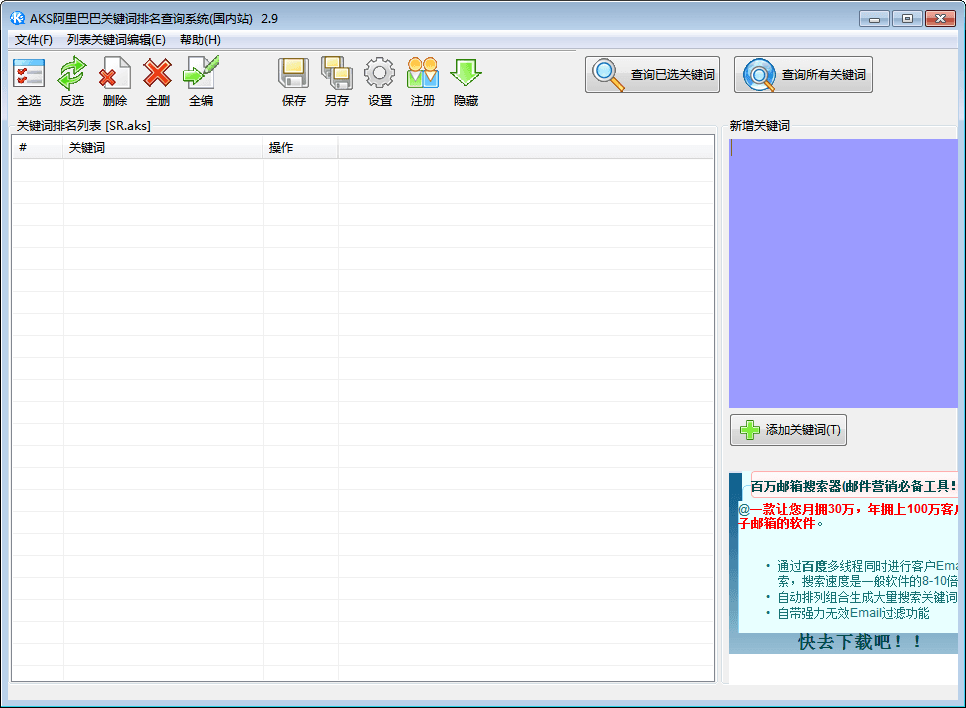Open the 帮助(H) menu
The height and width of the screenshot is (708, 966).
(x=200, y=40)
